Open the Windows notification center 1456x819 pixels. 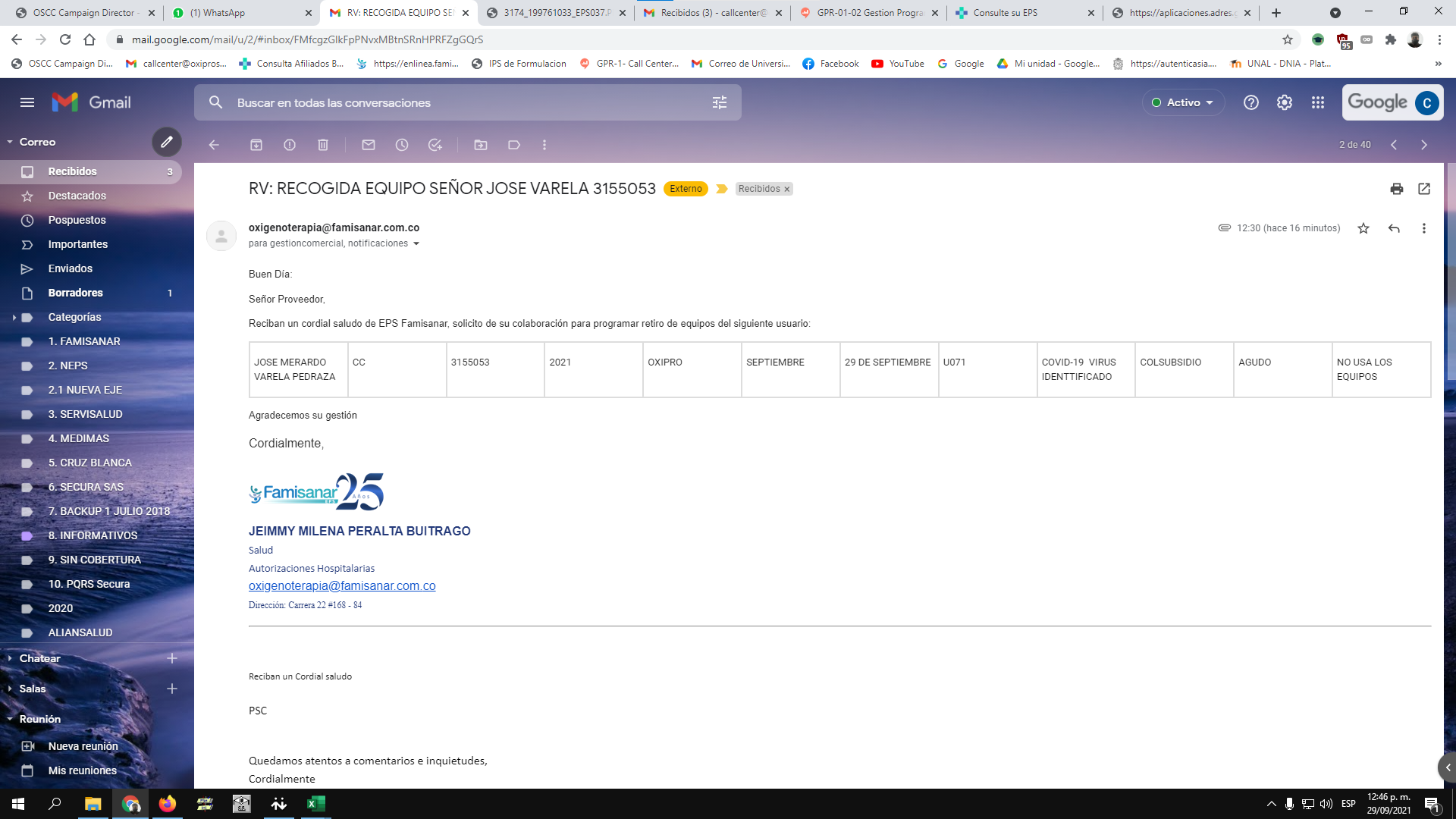pos(1432,805)
